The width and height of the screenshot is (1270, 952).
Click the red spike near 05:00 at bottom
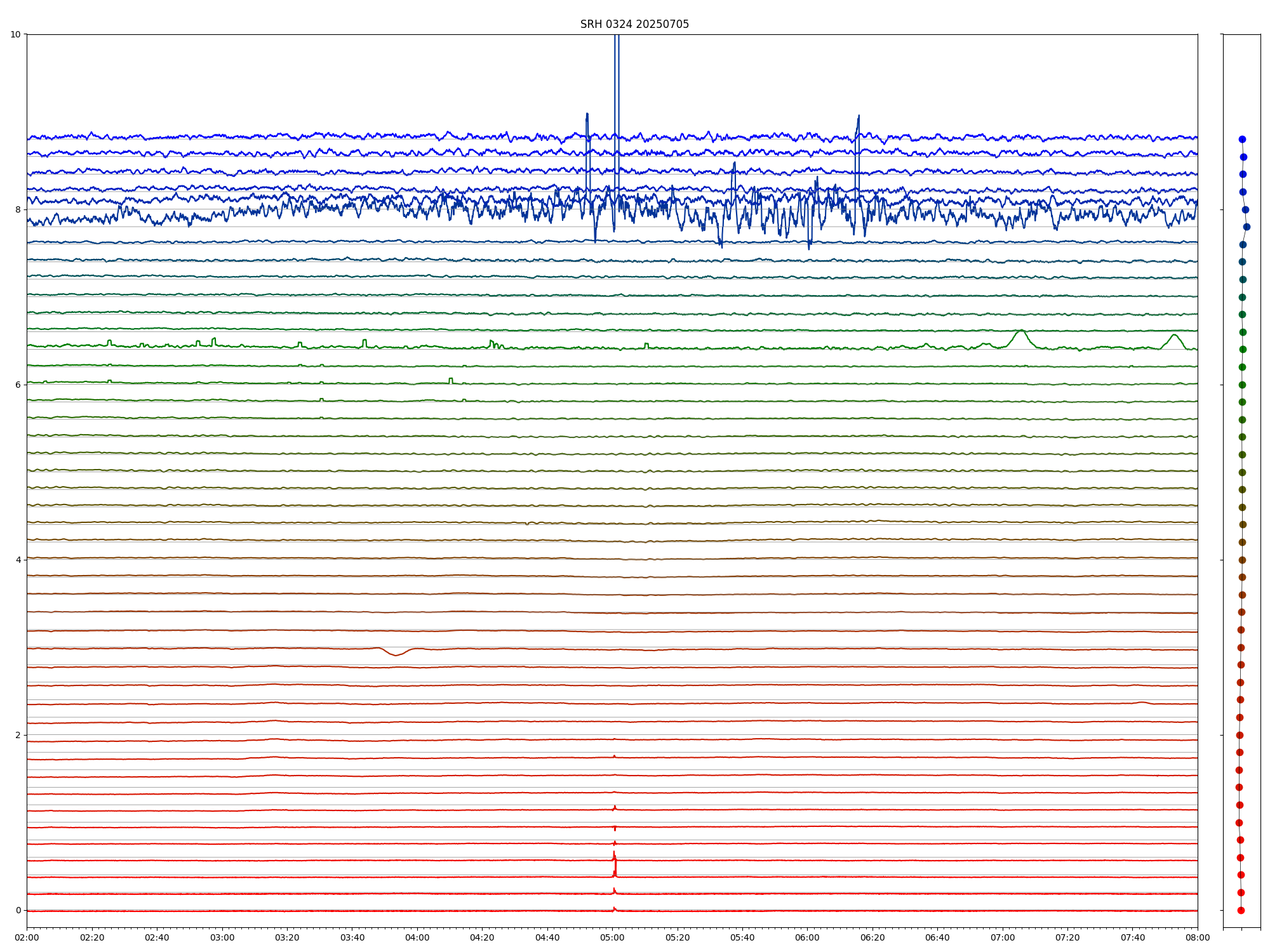click(x=615, y=864)
